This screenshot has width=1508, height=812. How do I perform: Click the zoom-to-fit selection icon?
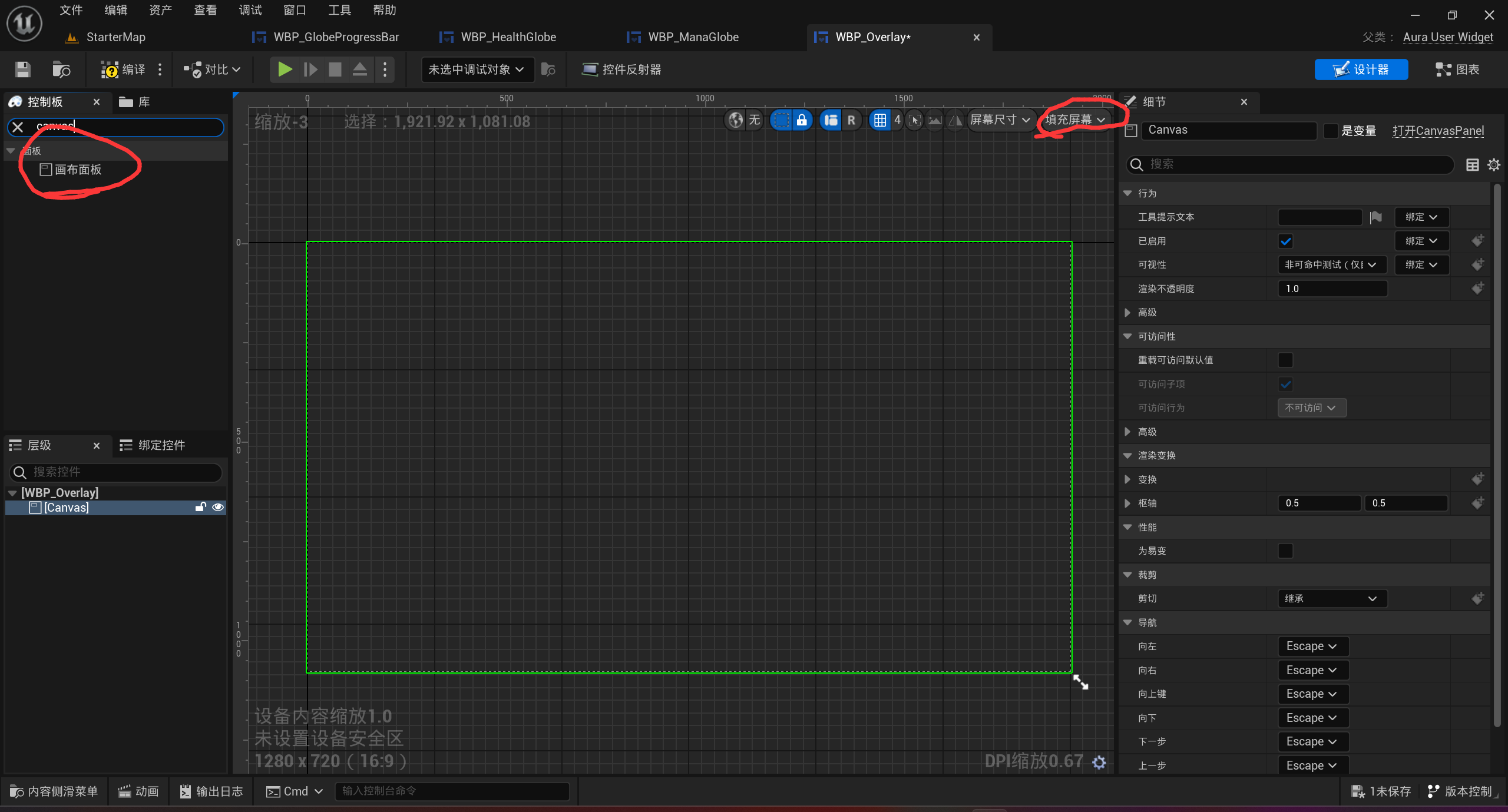[x=915, y=120]
